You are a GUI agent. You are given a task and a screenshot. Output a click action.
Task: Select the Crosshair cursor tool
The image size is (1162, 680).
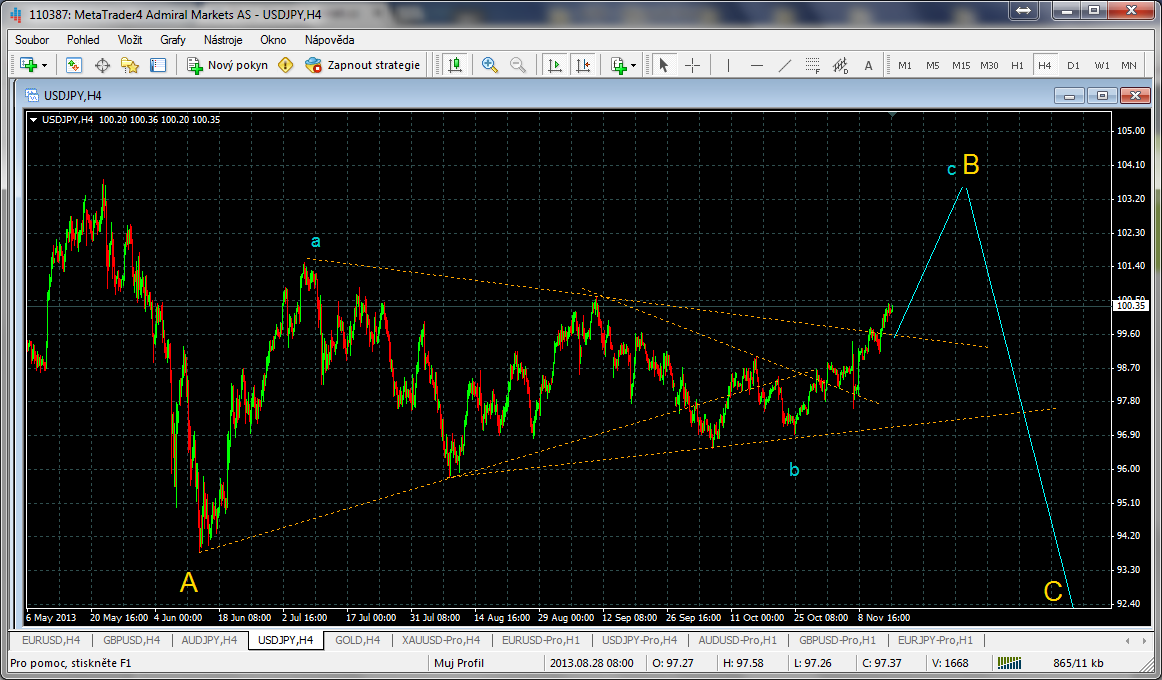click(x=692, y=65)
